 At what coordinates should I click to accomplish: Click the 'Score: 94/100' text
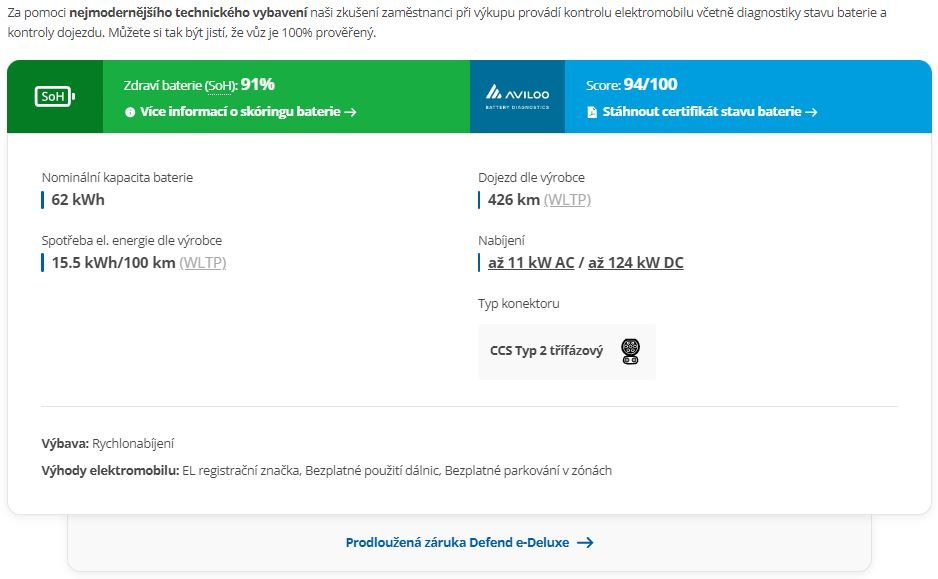[x=631, y=85]
